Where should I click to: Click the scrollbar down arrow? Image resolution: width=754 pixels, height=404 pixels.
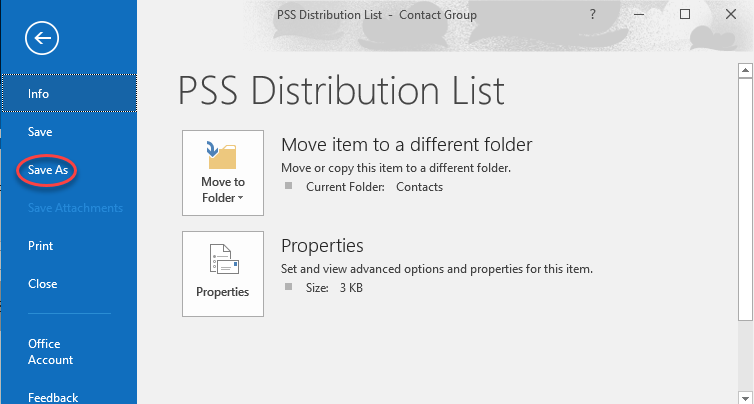745,397
